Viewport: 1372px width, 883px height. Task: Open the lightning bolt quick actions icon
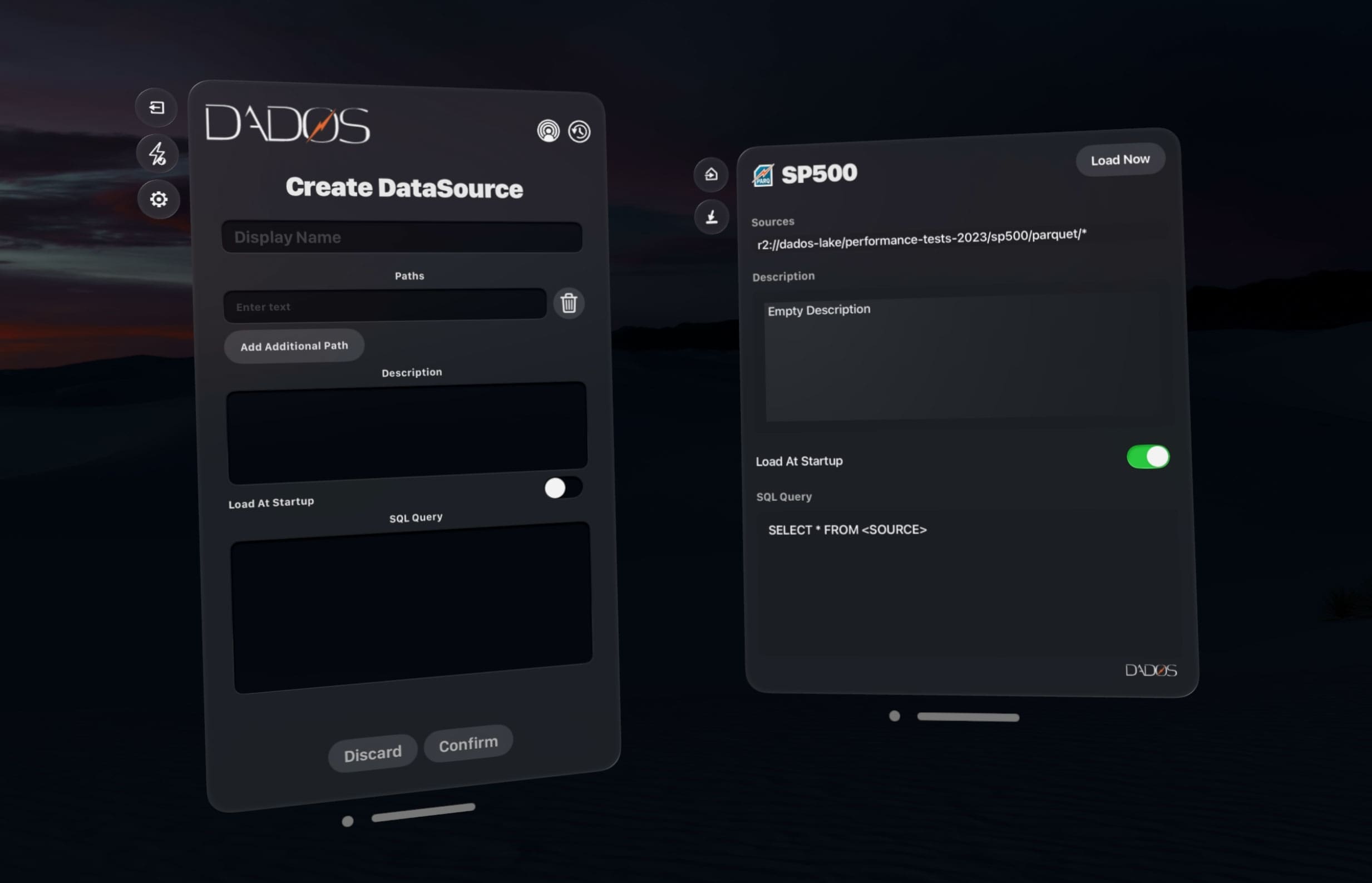point(157,154)
